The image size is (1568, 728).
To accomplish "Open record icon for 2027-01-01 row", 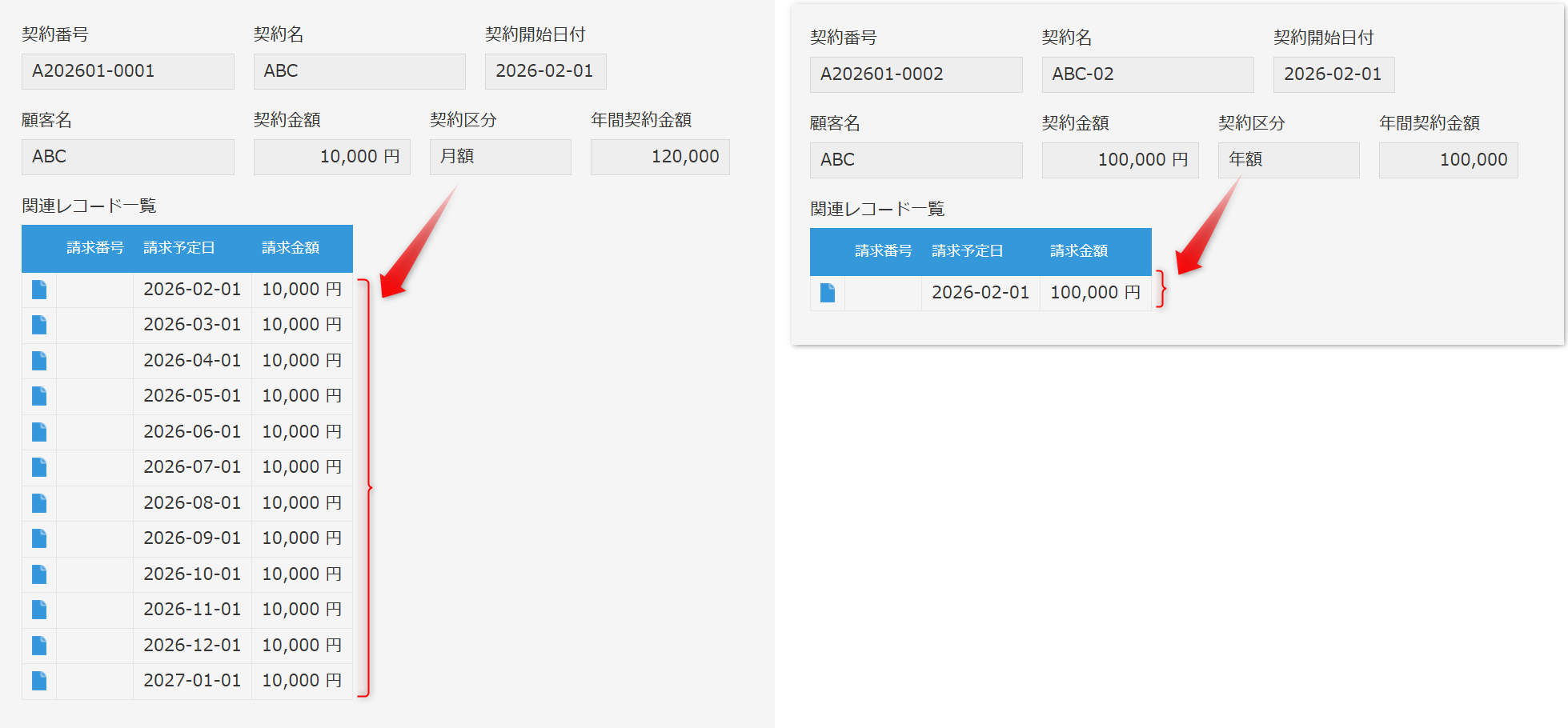I will (39, 681).
